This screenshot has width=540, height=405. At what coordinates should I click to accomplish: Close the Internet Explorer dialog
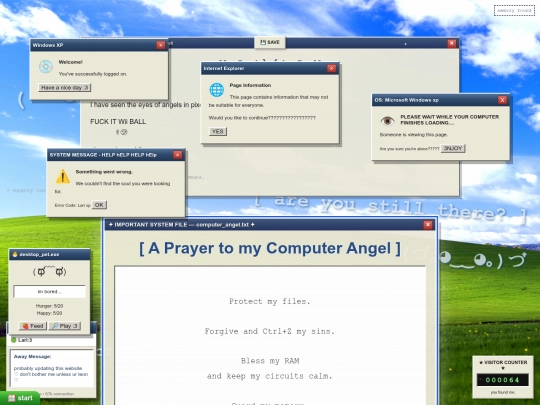pos(331,69)
